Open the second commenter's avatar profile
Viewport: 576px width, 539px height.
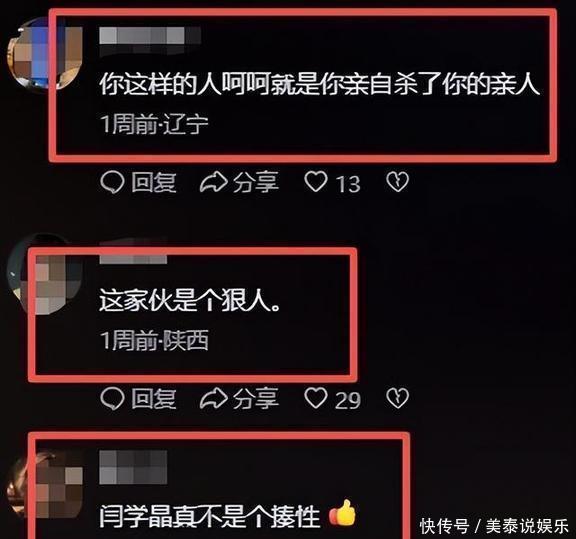[x=45, y=274]
